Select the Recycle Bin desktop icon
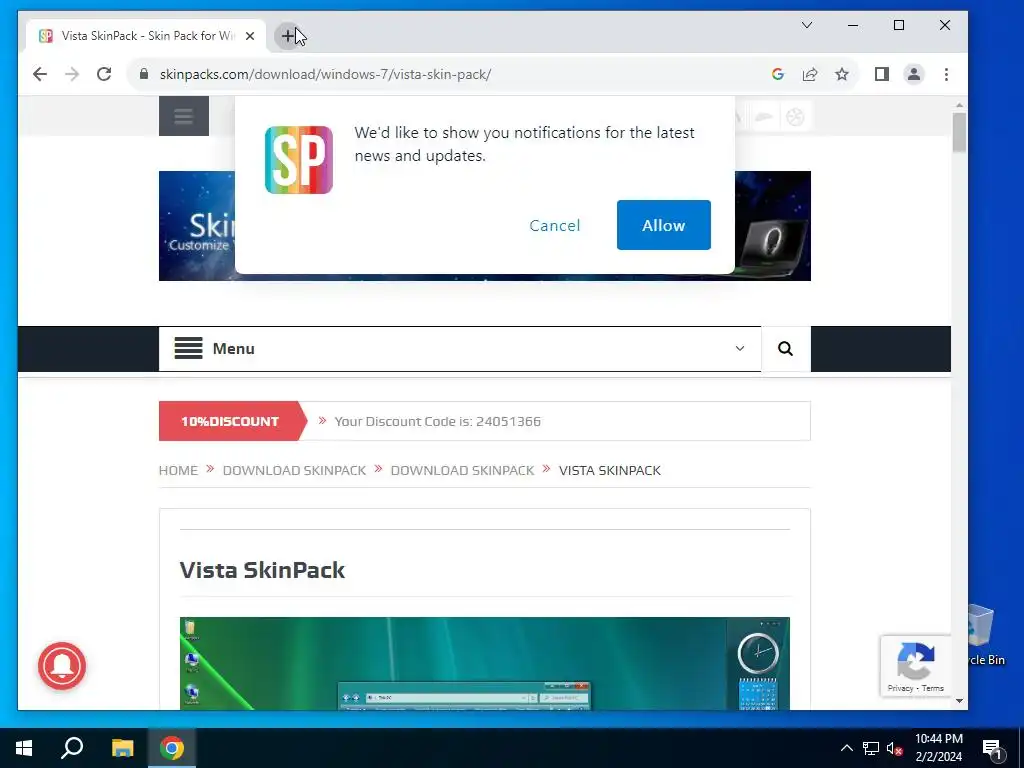Screen dimensions: 1024x768 [985, 633]
